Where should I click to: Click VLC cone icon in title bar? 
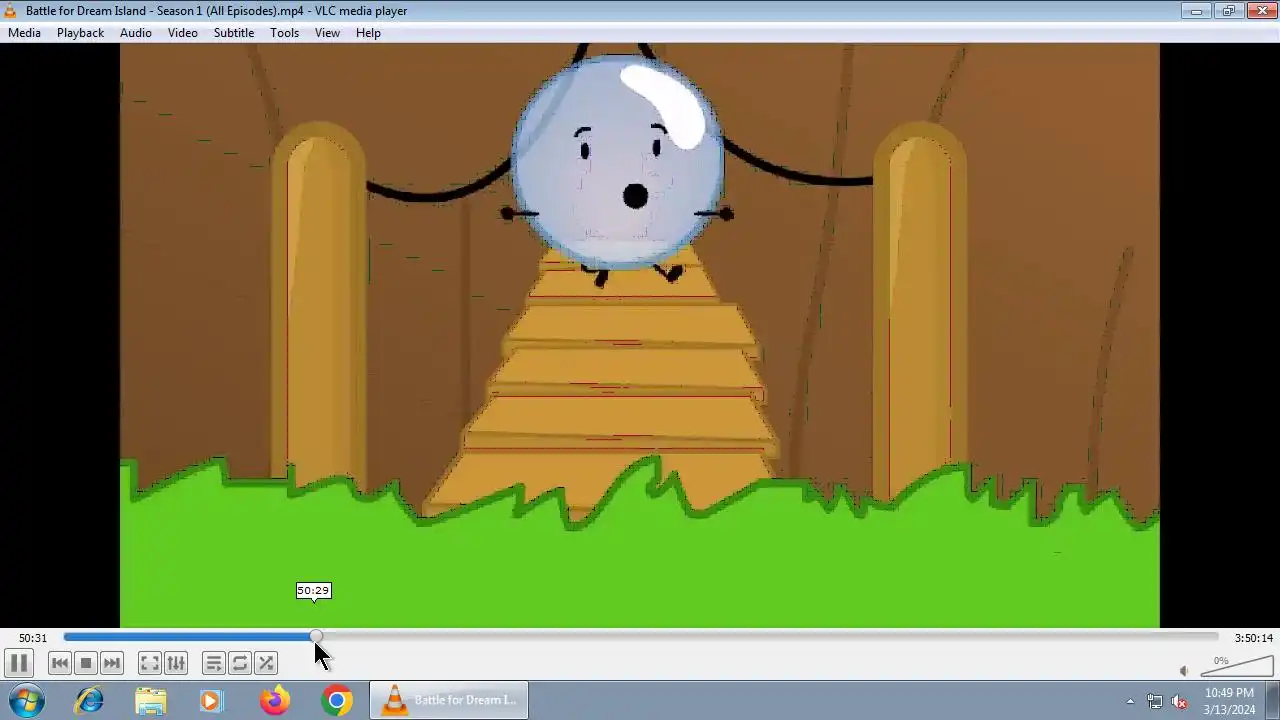[x=10, y=10]
